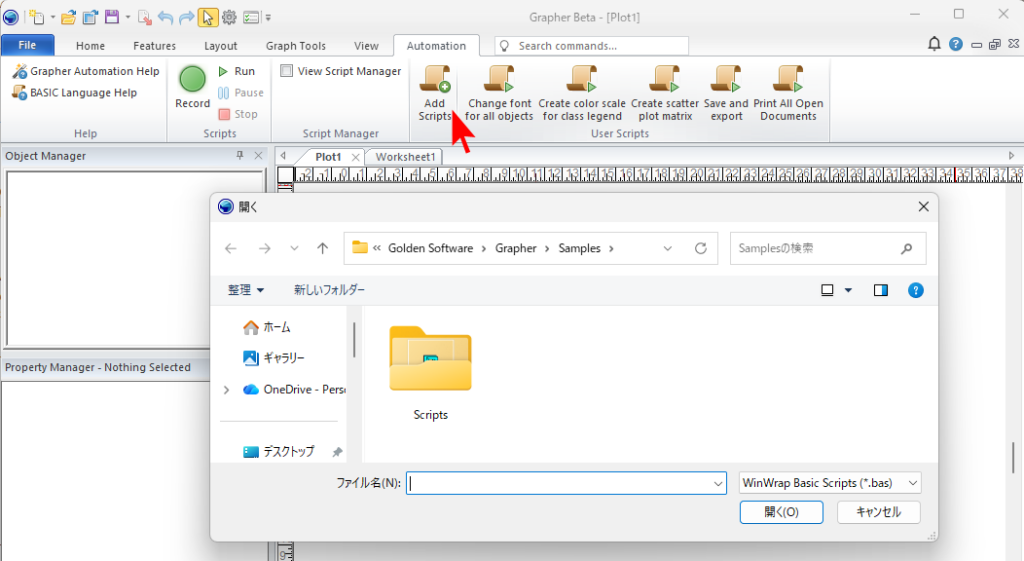Close the Object Manager panel

point(258,155)
